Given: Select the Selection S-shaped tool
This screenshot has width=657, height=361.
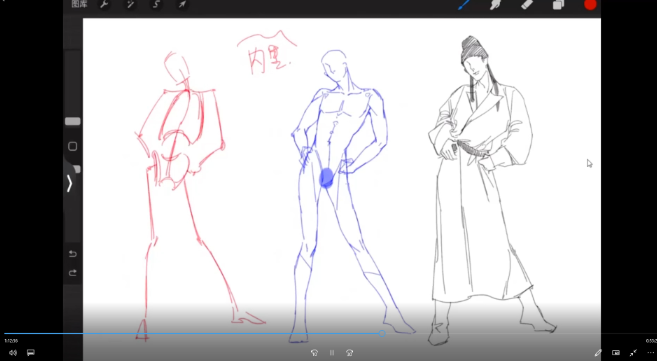Looking at the screenshot, I should pyautogui.click(x=155, y=5).
